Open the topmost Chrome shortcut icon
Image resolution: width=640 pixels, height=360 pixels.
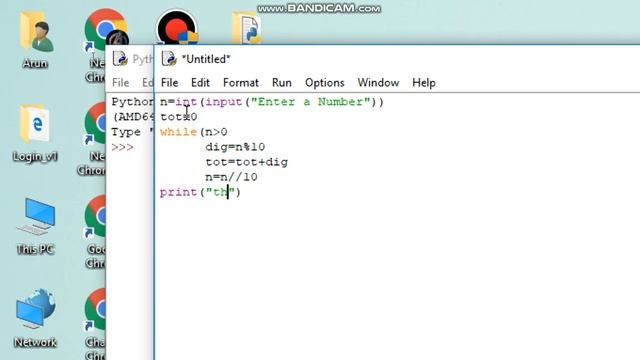coord(105,28)
